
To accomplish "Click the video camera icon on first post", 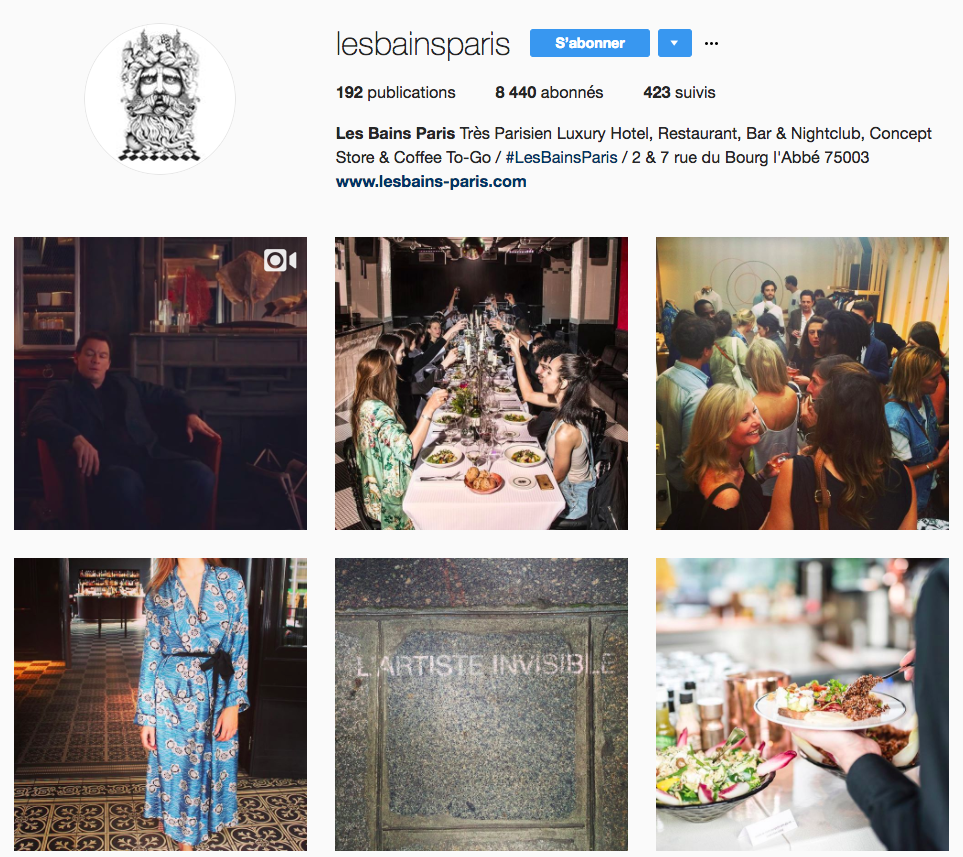I will coord(280,260).
